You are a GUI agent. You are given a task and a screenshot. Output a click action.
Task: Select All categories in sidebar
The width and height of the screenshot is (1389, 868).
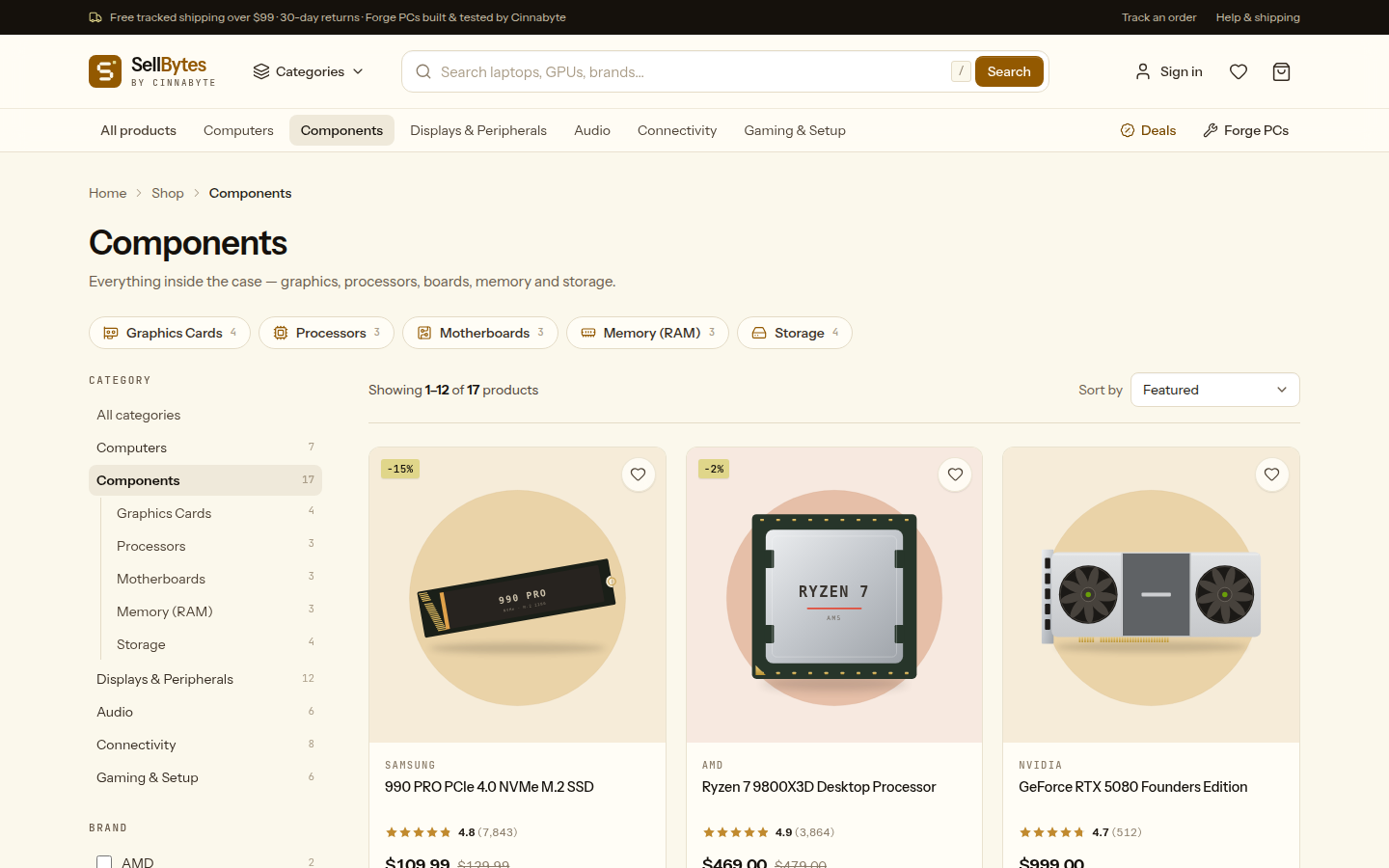205,415
